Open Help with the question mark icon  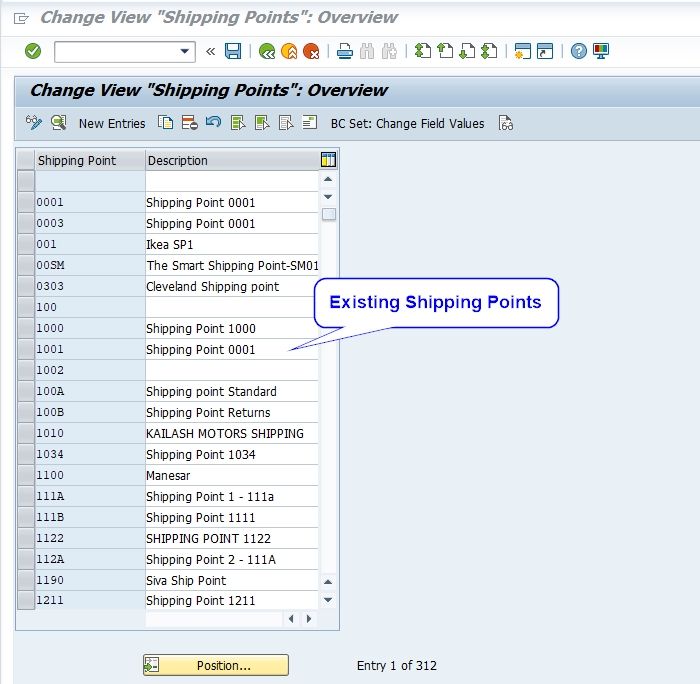click(579, 51)
